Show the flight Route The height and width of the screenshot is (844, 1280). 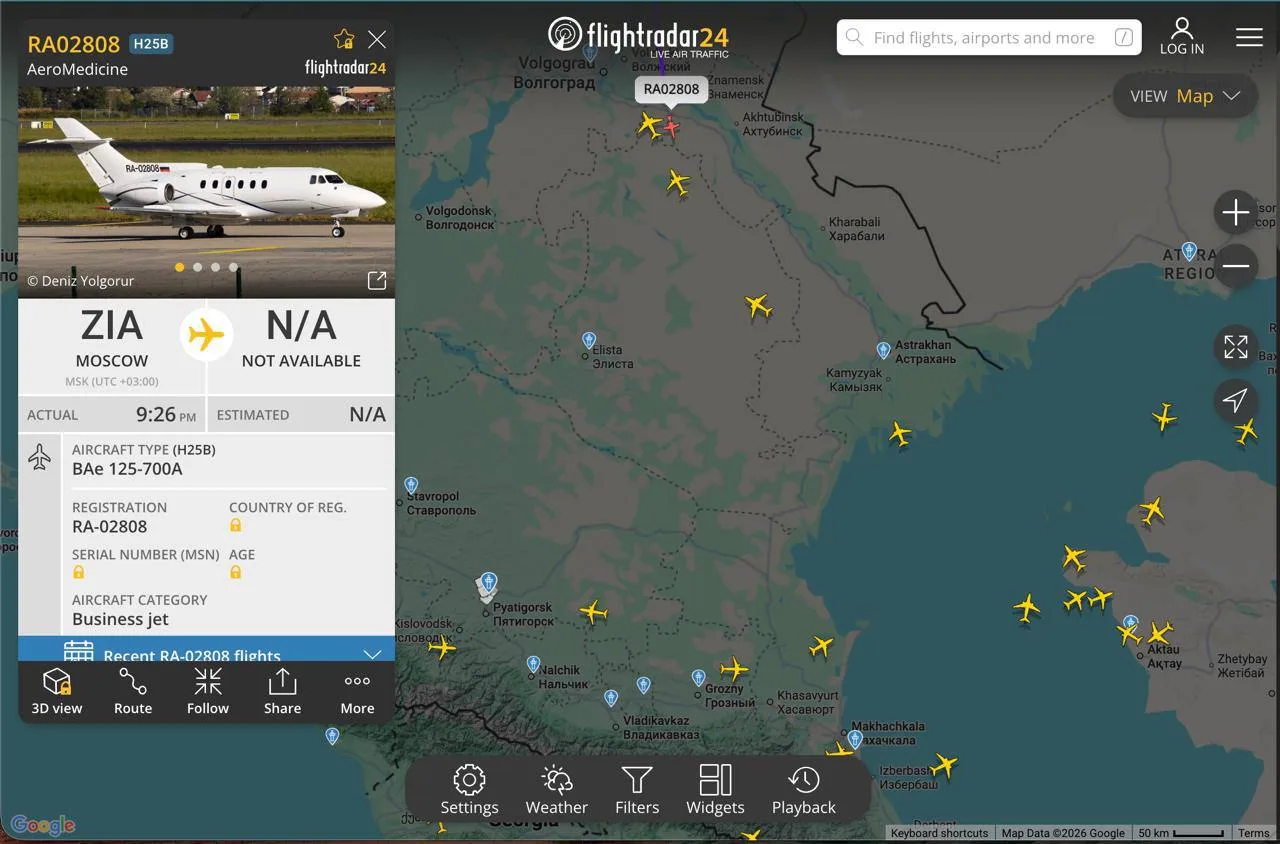133,692
